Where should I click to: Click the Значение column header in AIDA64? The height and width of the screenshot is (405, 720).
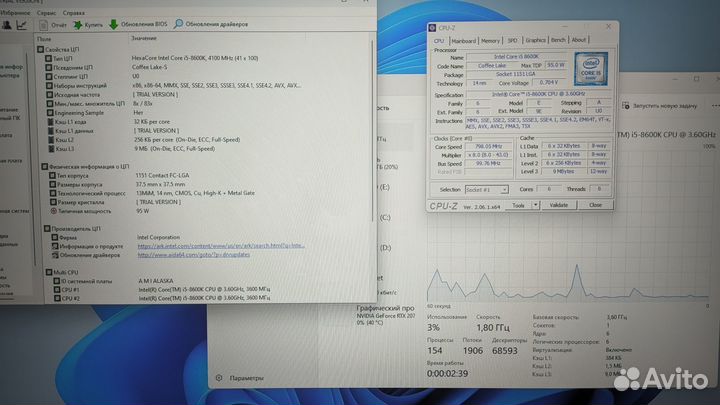144,39
